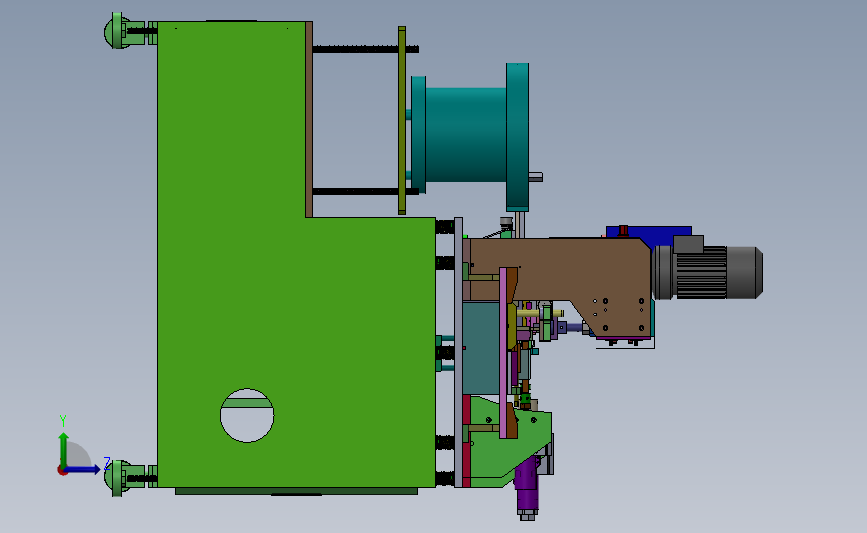
Task: Click the blue Z axis arrow of the triad
Action: [x=83, y=469]
